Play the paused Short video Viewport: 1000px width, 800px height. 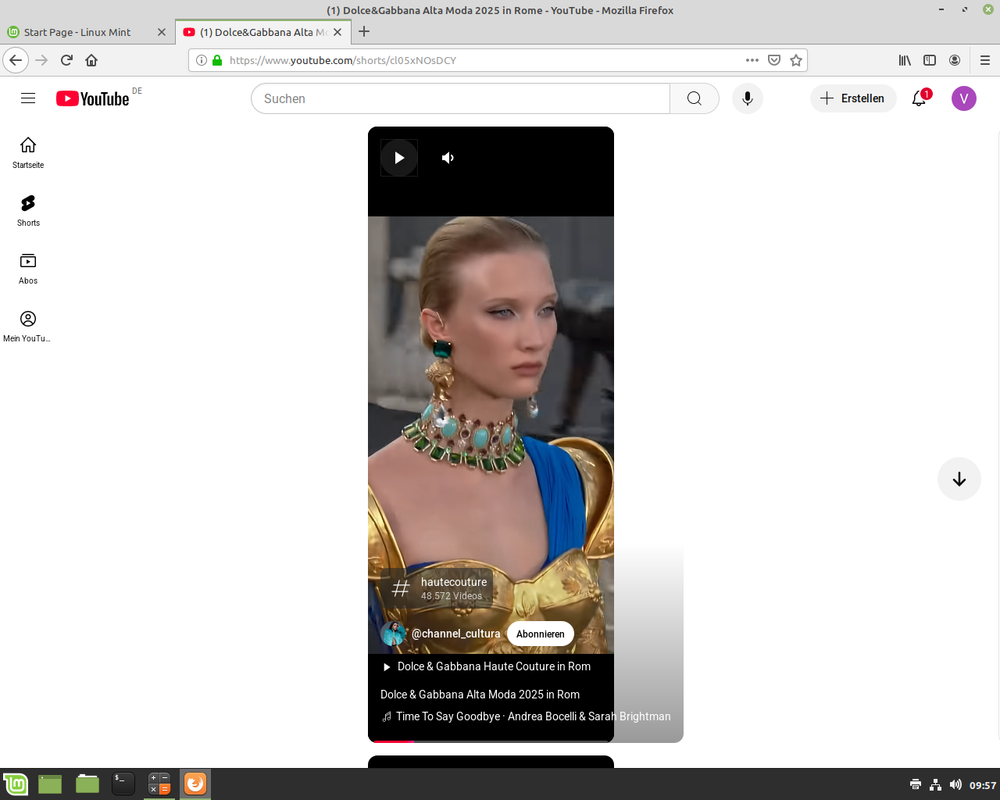(399, 158)
